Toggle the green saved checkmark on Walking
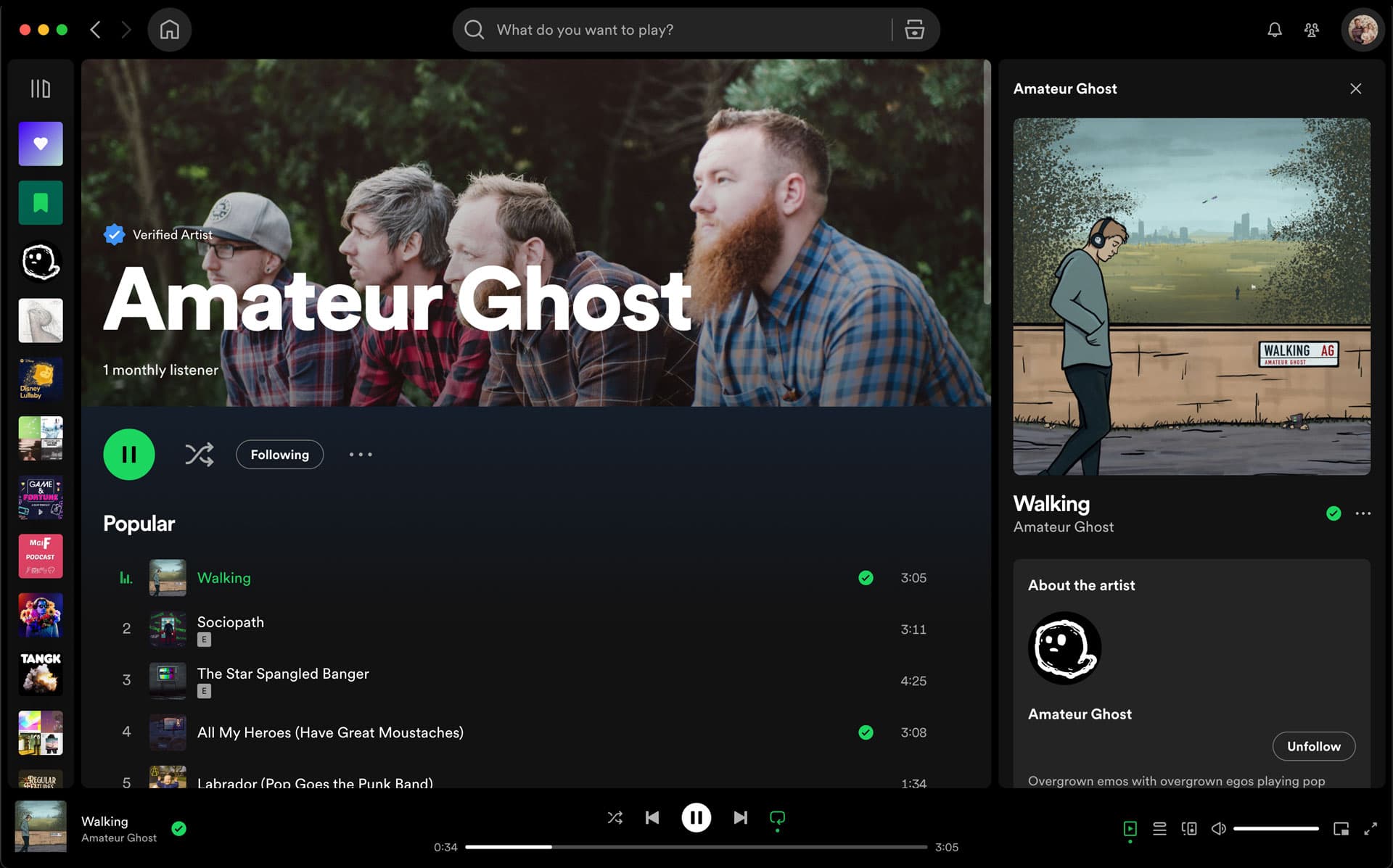This screenshot has width=1393, height=868. (x=866, y=577)
